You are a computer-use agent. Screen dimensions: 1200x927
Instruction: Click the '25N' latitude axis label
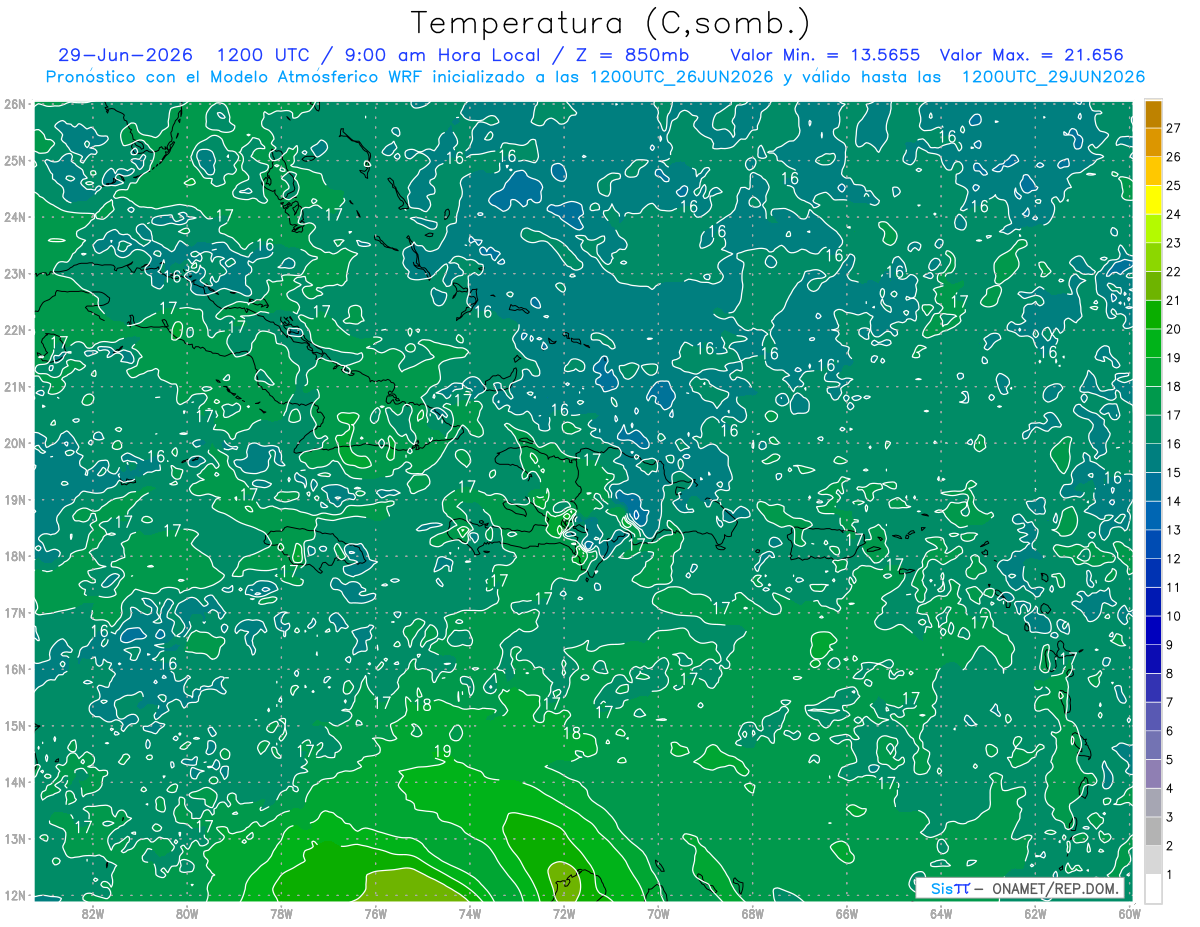(16, 161)
